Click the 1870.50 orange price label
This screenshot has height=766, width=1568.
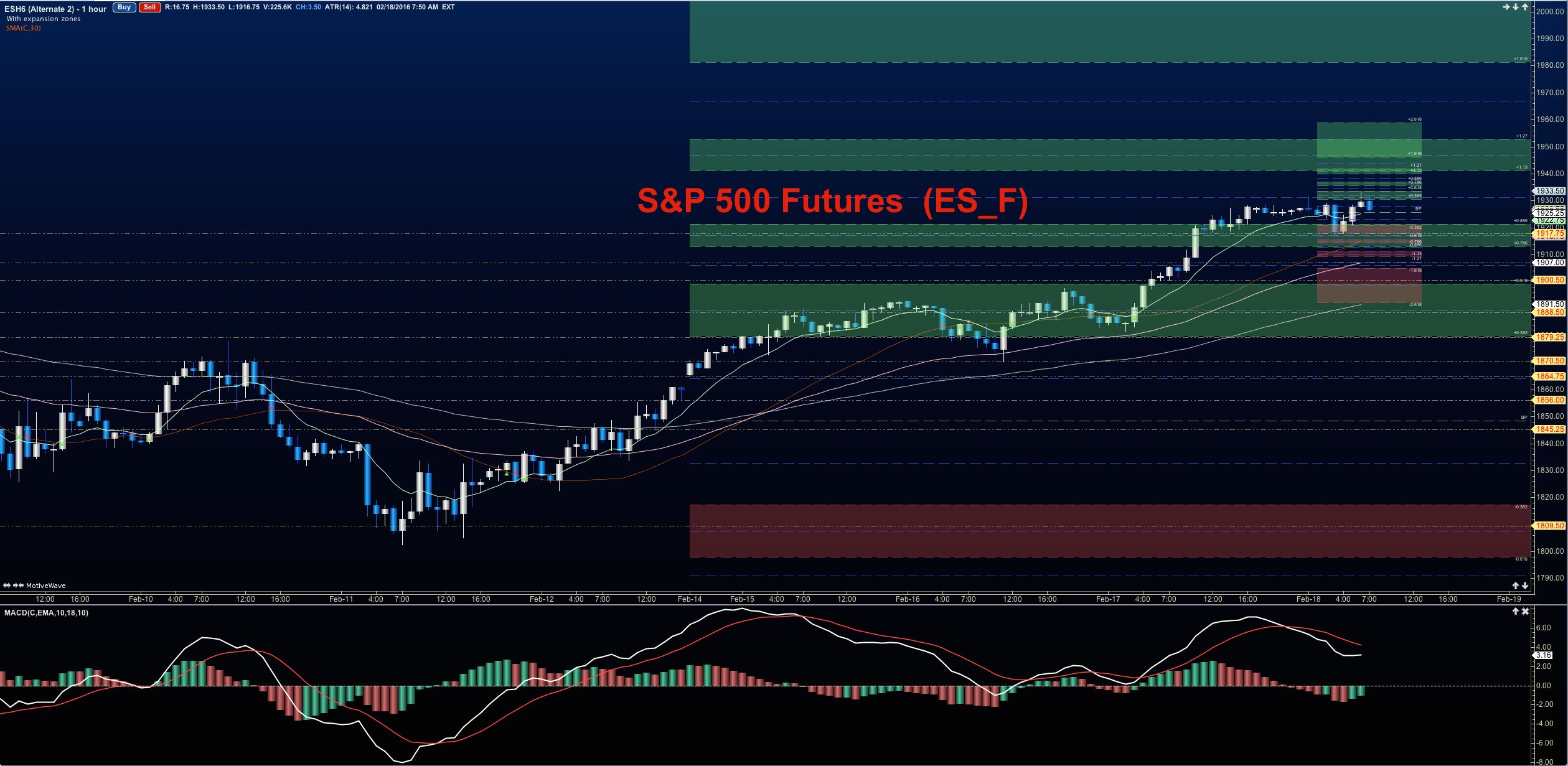pyautogui.click(x=1549, y=361)
